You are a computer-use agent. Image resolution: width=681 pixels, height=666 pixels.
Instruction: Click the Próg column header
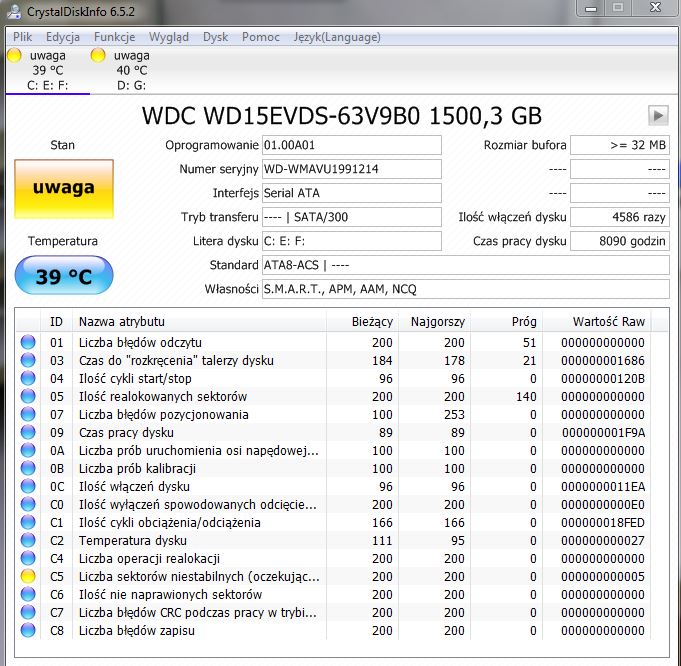click(x=507, y=321)
